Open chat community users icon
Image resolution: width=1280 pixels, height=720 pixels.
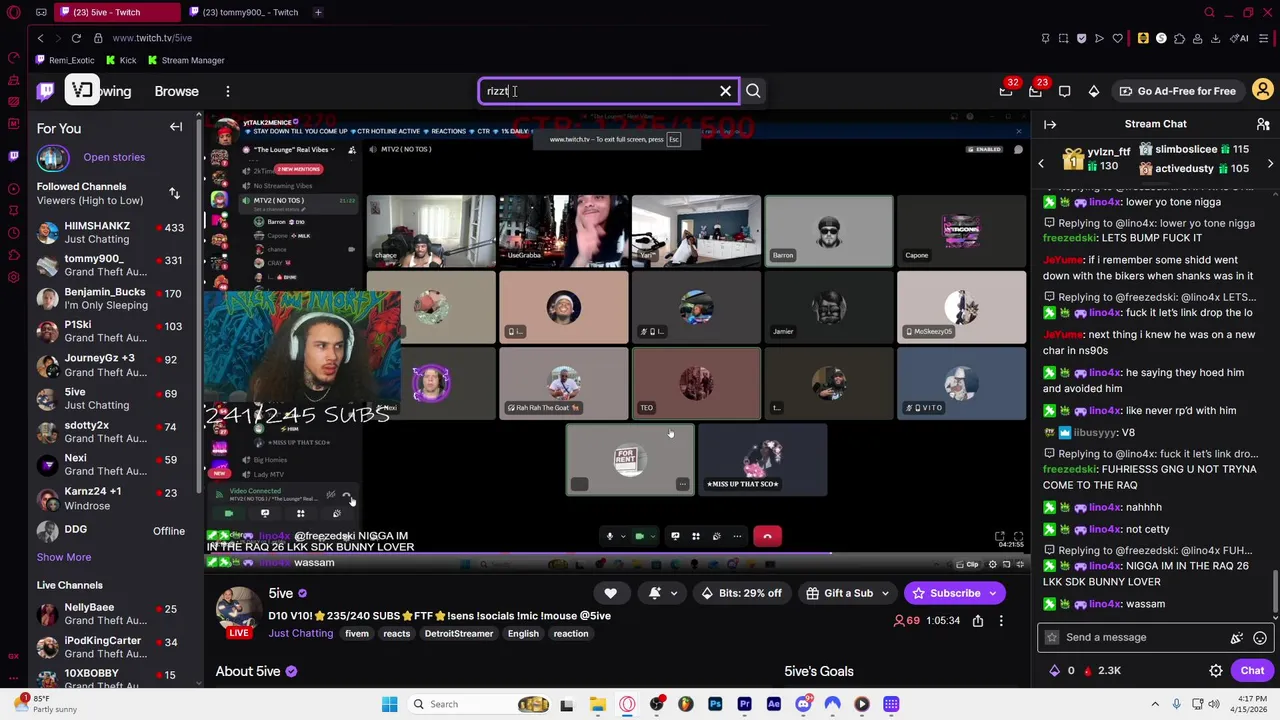point(1263,124)
